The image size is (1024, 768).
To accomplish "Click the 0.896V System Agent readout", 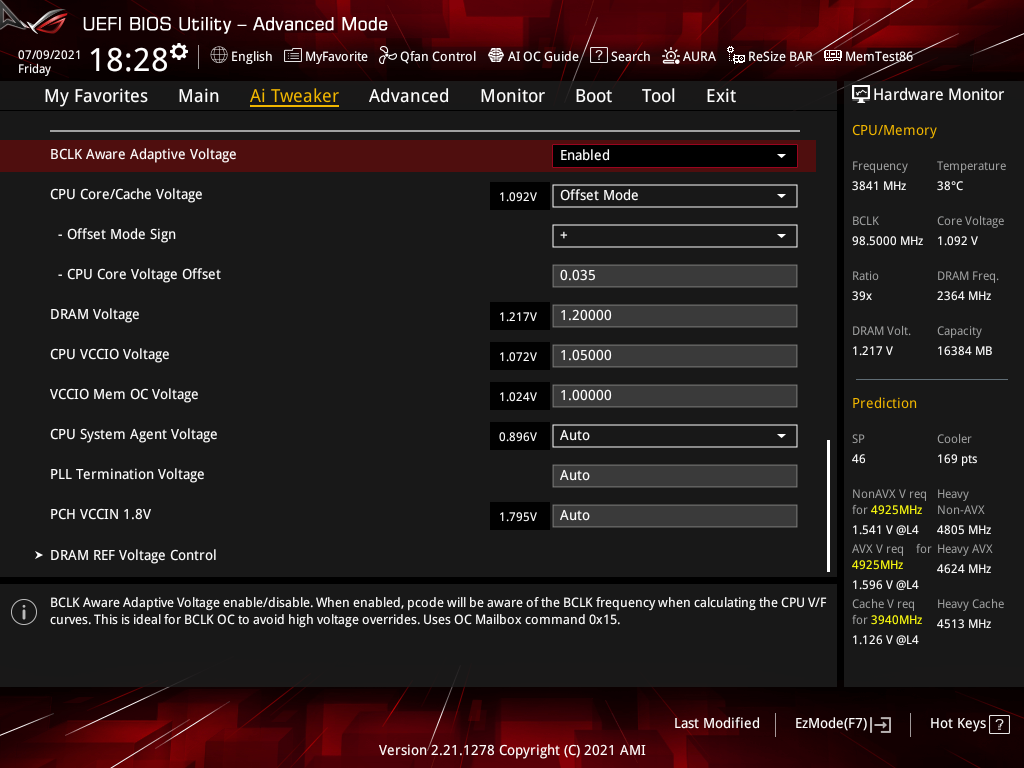I will tap(518, 437).
